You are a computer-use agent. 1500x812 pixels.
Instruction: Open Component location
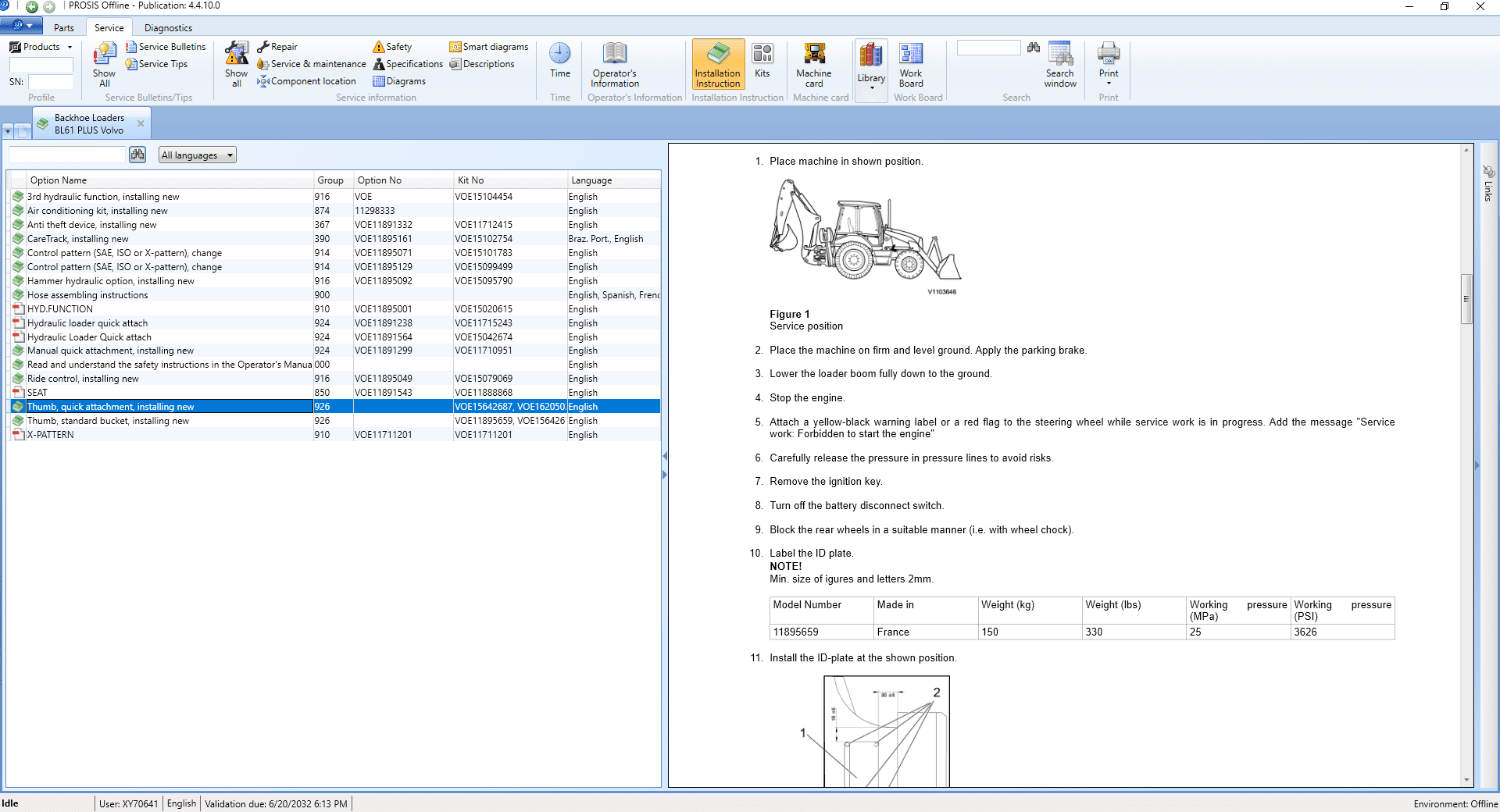[312, 81]
